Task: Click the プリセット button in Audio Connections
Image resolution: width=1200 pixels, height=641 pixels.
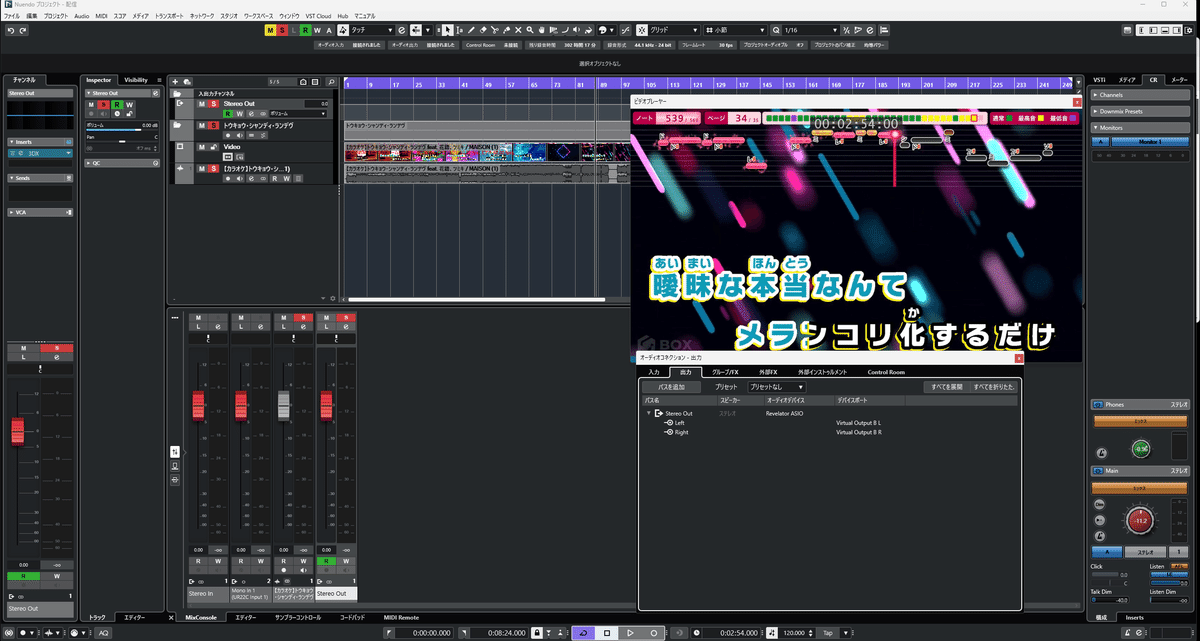Action: pyautogui.click(x=726, y=386)
